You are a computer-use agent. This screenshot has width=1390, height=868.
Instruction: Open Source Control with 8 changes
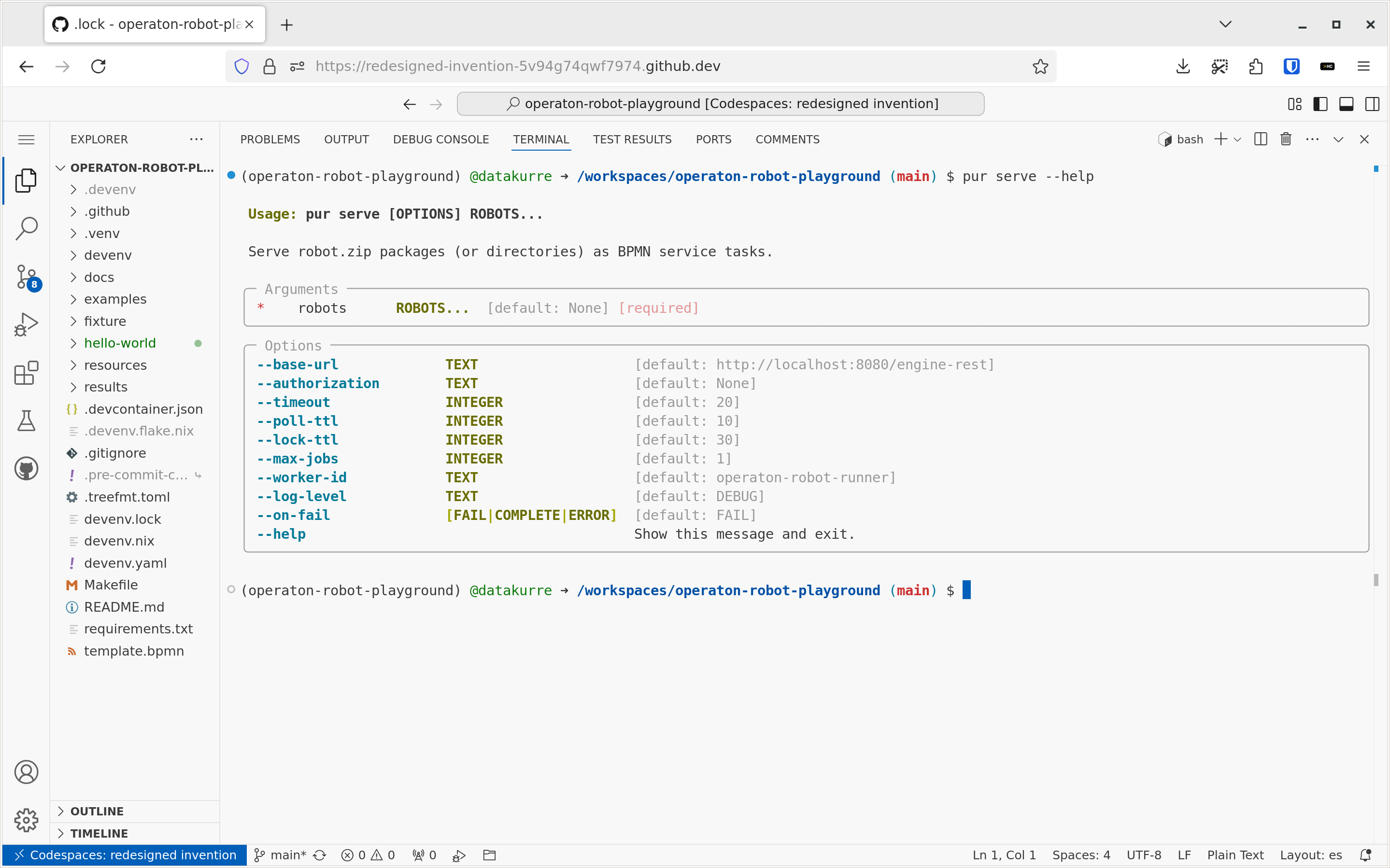27,277
